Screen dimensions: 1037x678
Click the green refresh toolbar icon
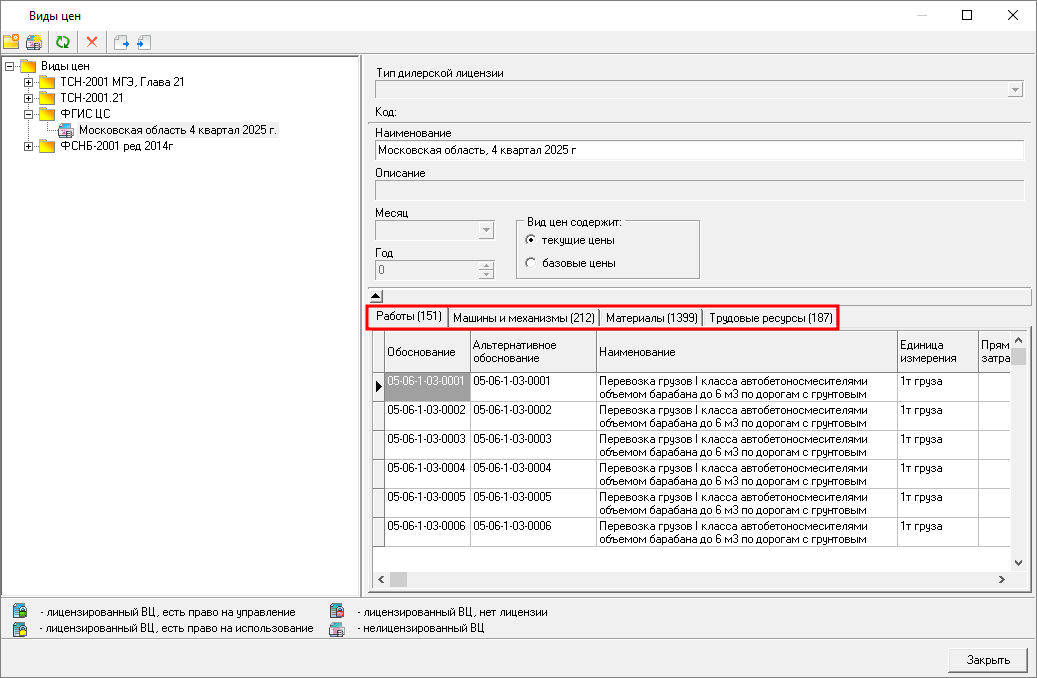[63, 42]
